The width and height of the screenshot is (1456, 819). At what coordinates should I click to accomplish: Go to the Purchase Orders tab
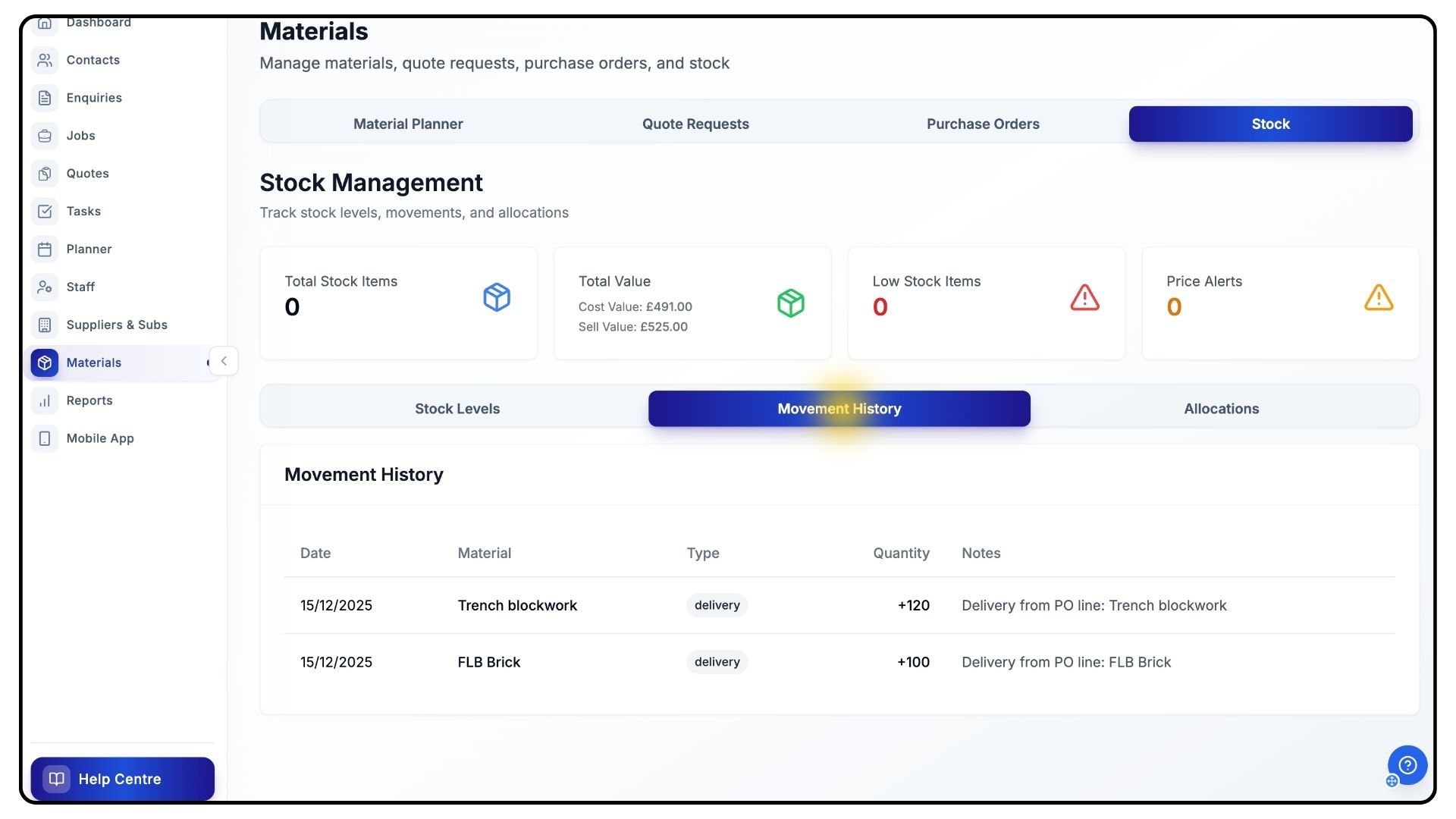pyautogui.click(x=983, y=124)
